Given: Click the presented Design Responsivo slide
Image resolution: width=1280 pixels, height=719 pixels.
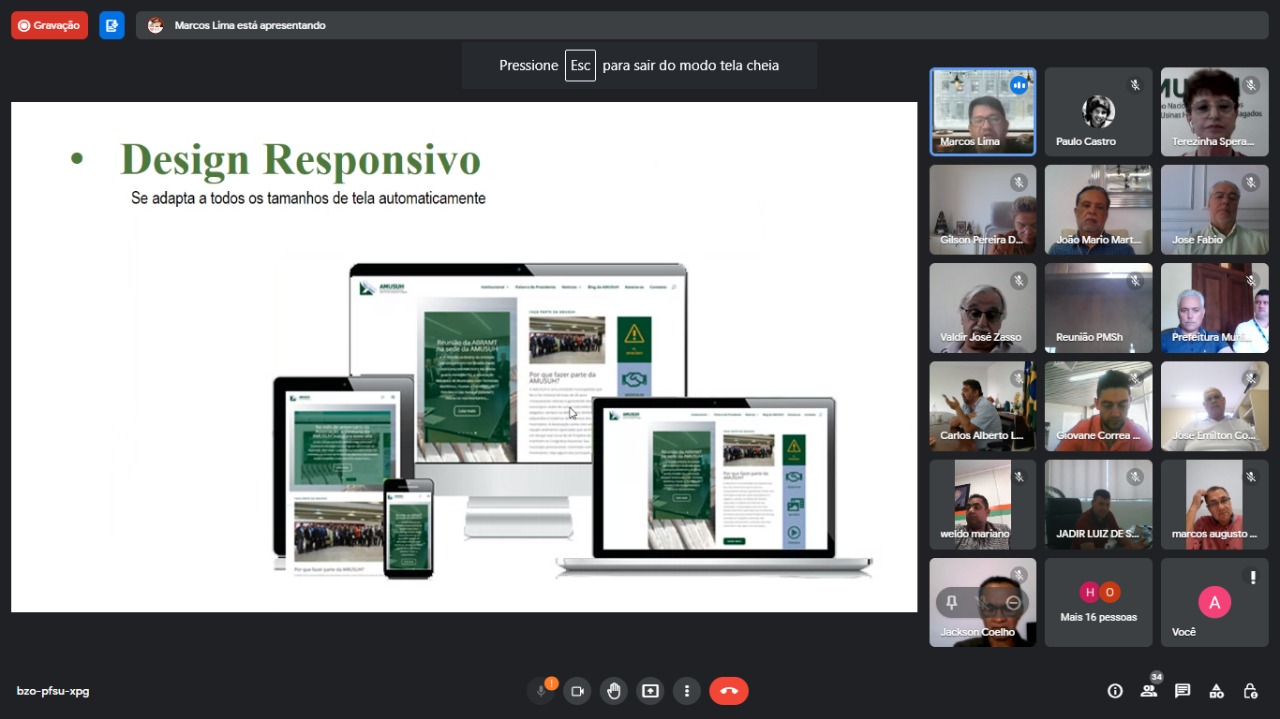Looking at the screenshot, I should pos(464,357).
